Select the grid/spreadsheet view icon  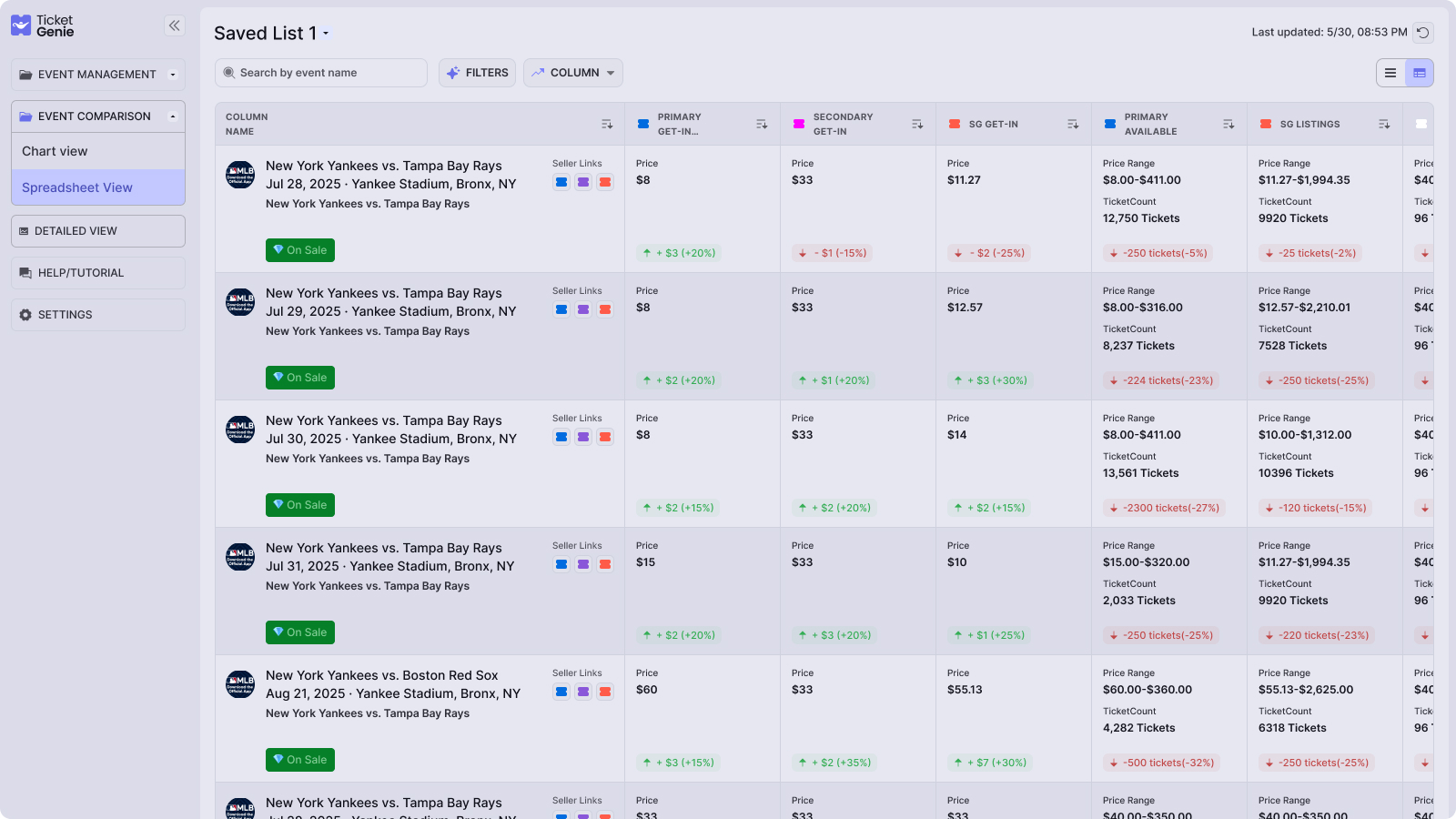[1421, 72]
